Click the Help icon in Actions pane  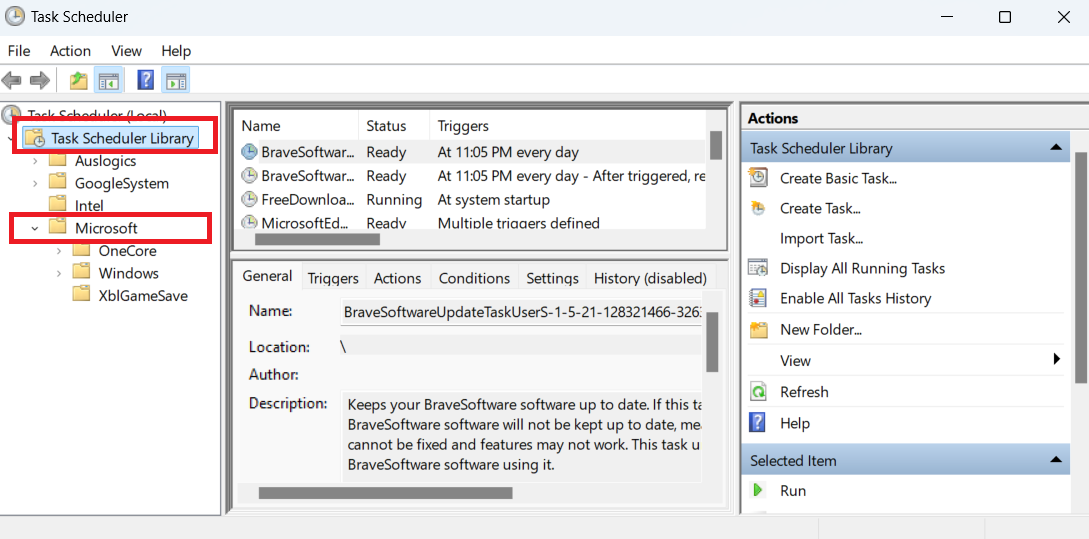[758, 422]
